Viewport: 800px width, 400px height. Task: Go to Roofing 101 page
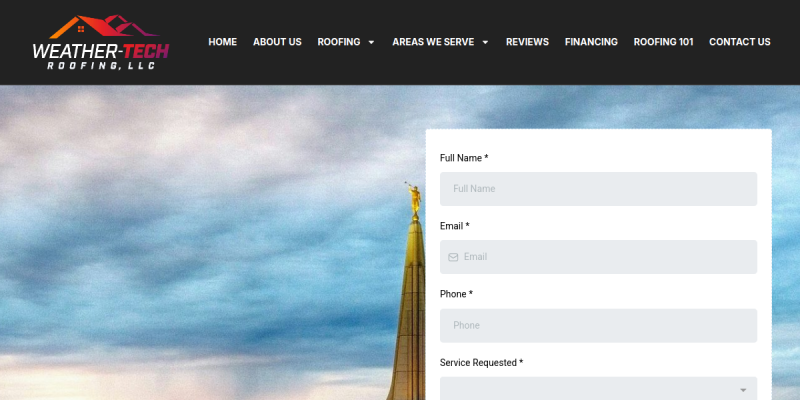[663, 42]
